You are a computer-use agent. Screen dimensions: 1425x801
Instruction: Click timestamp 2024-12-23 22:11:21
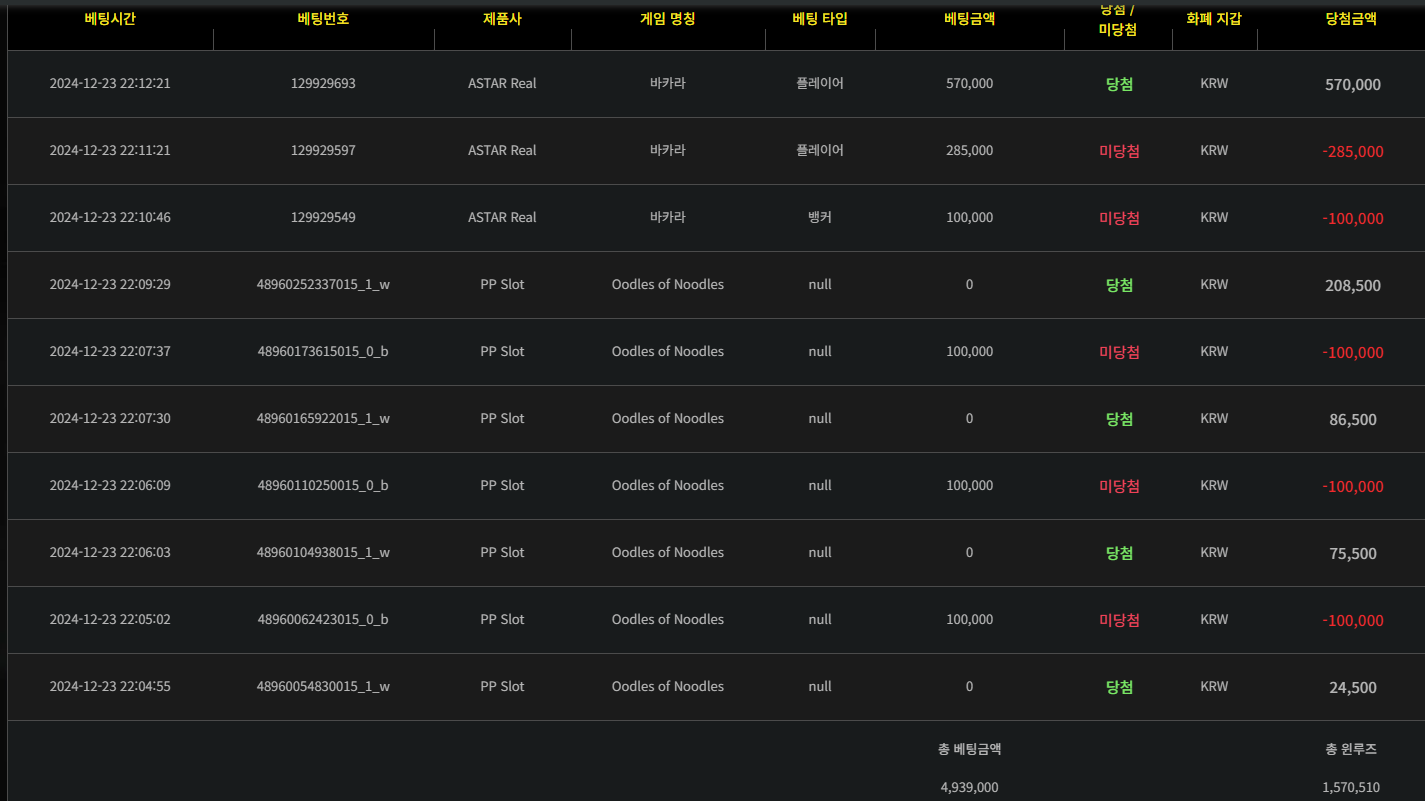(110, 151)
